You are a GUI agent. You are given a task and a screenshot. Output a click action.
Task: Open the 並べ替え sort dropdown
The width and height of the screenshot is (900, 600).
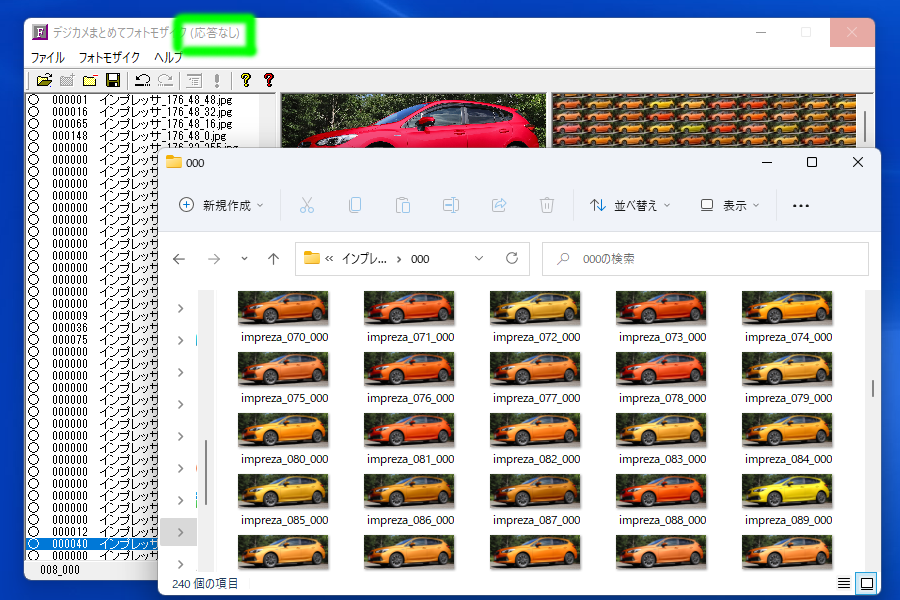[631, 205]
